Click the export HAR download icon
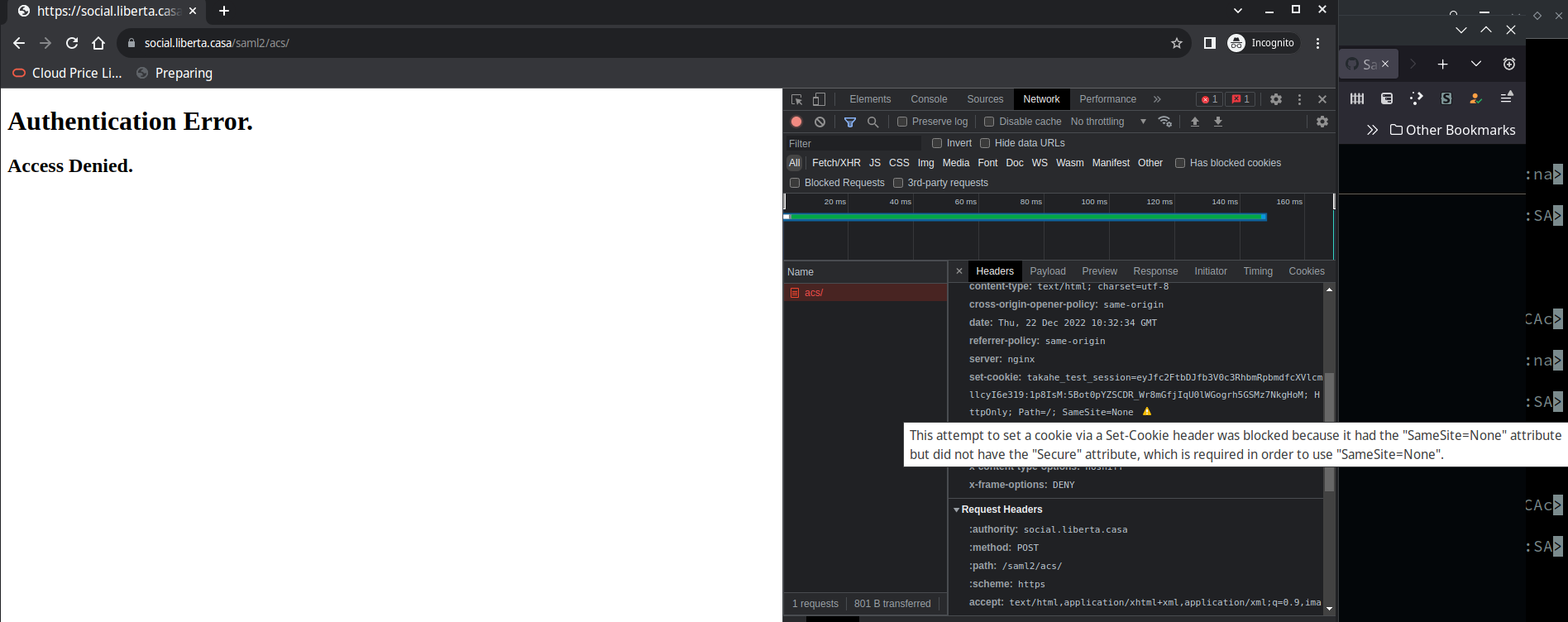 [x=1218, y=122]
